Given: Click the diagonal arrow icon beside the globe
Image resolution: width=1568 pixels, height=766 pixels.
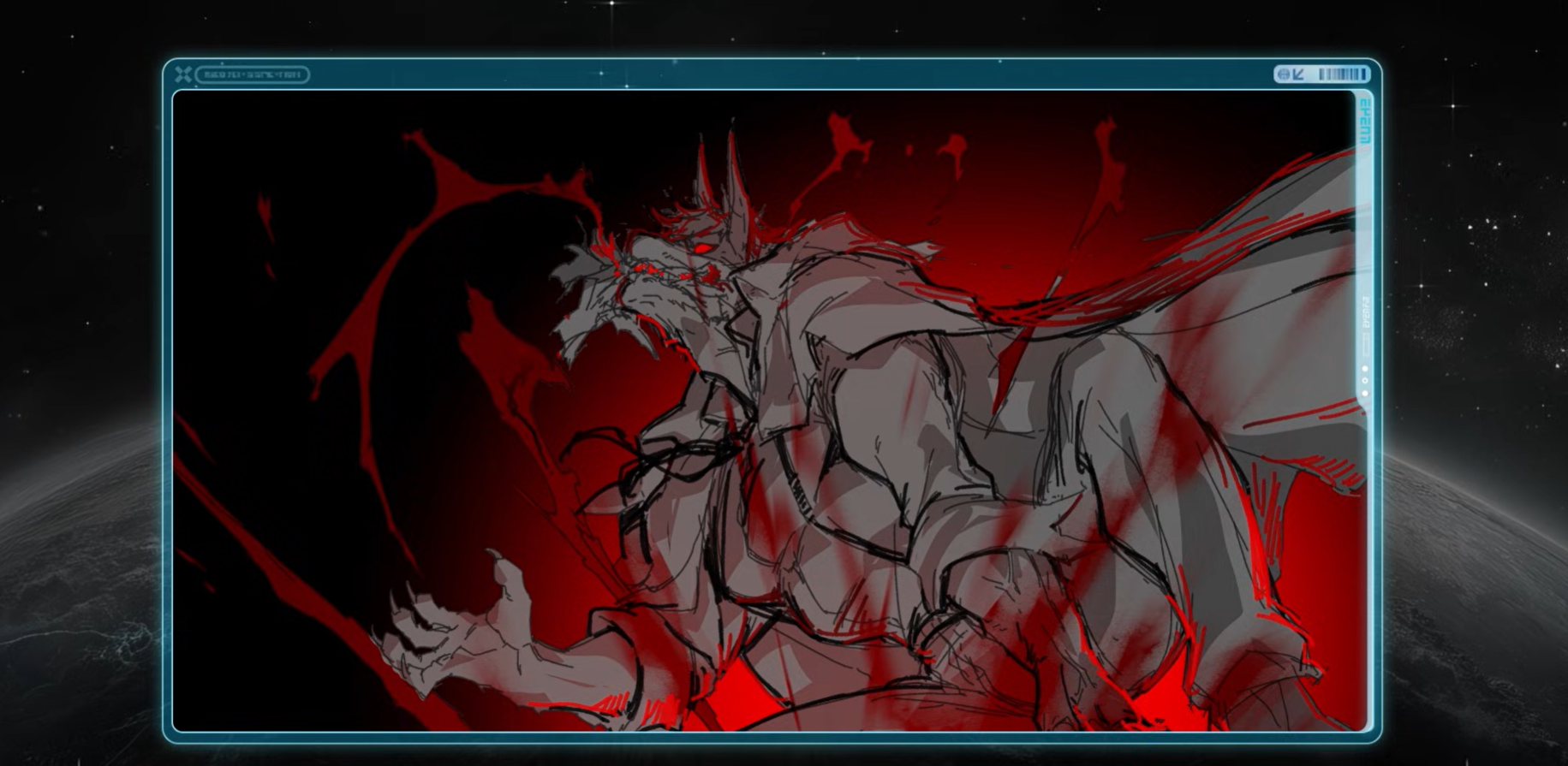Looking at the screenshot, I should point(1298,74).
